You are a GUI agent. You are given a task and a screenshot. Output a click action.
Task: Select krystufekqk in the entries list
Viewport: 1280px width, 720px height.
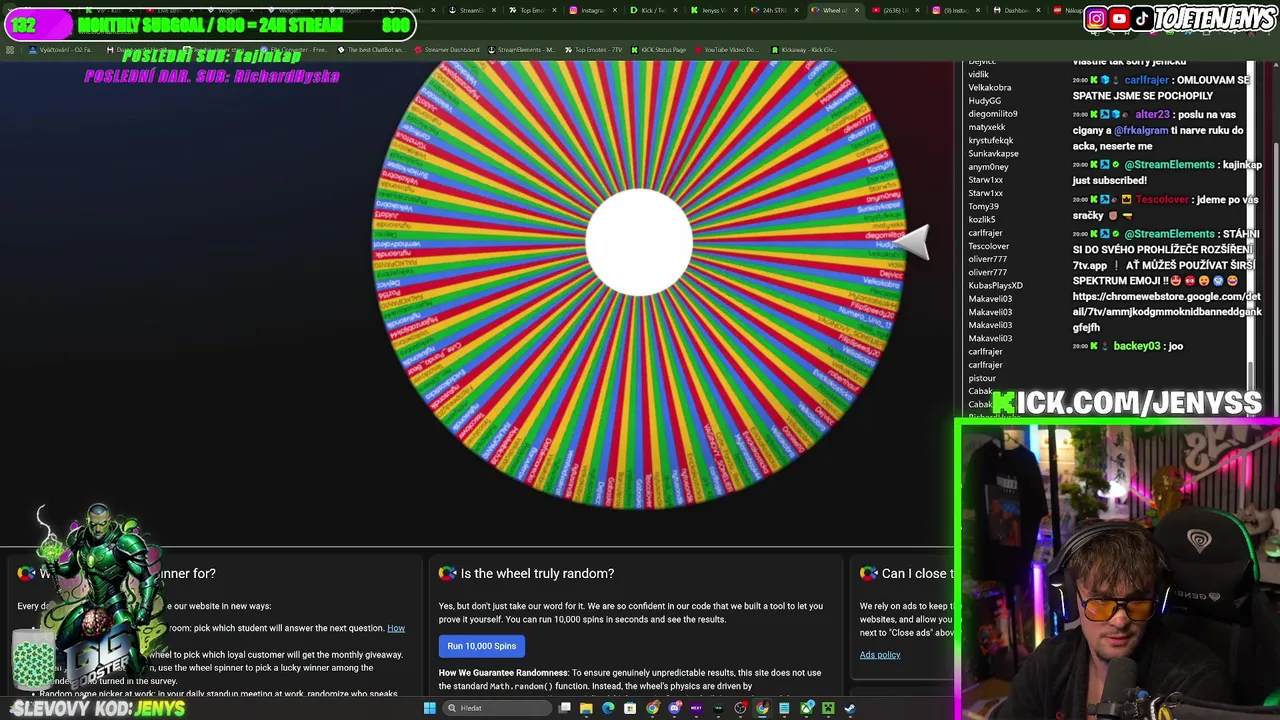[990, 141]
